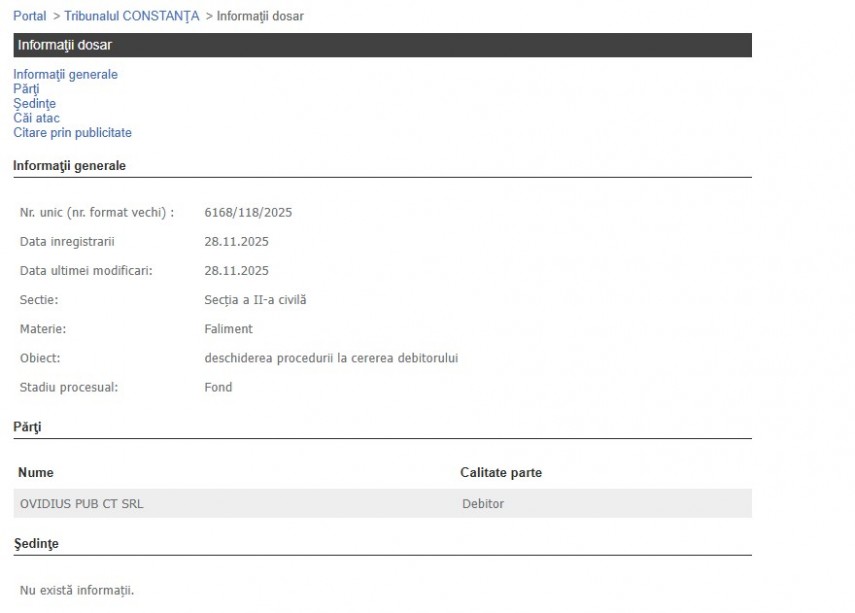This screenshot has width=855, height=613.
Task: Click the Data ultimei modificari date value
Action: pyautogui.click(x=236, y=271)
